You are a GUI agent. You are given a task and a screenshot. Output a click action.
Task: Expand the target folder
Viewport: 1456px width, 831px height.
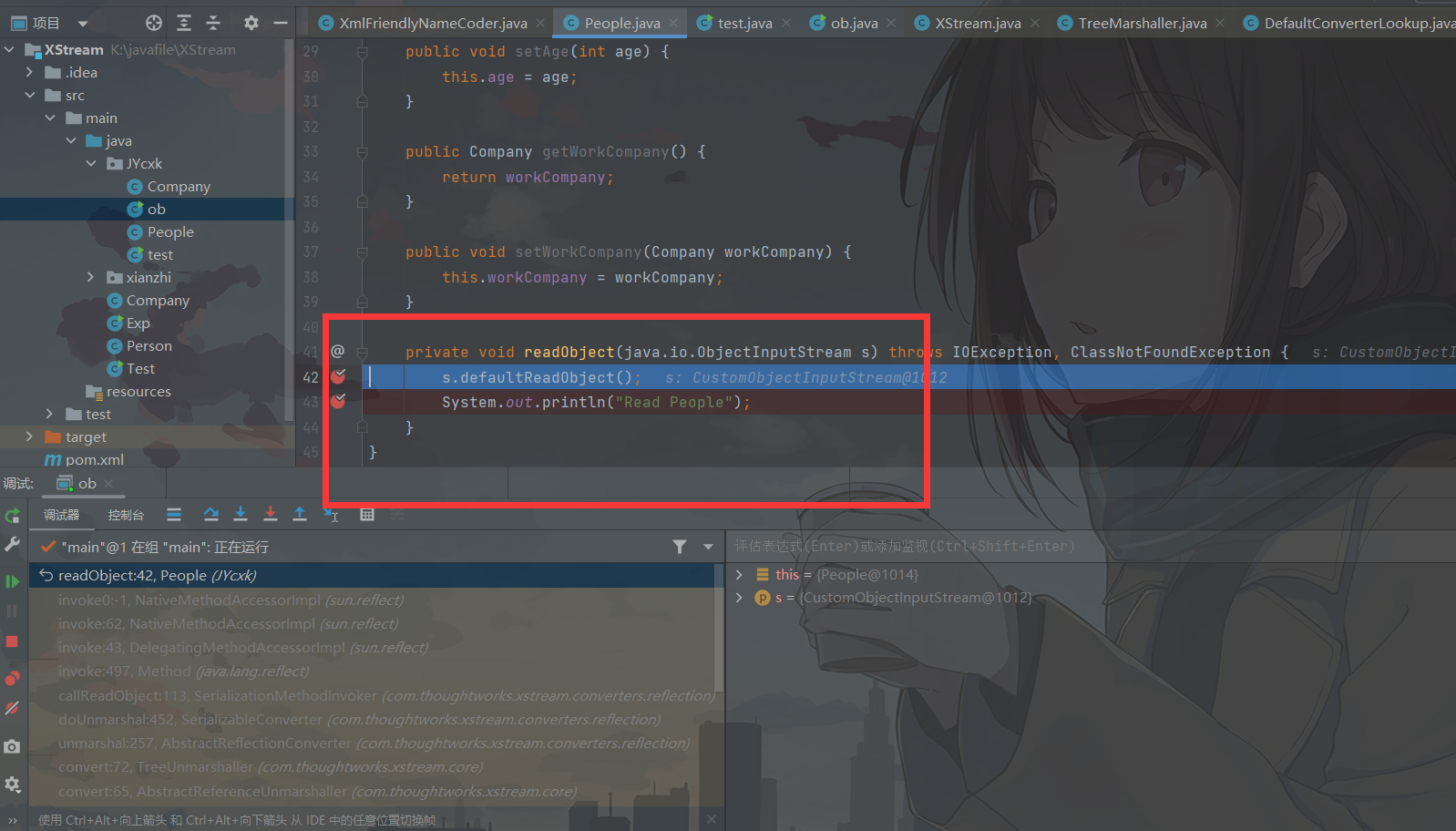point(29,437)
